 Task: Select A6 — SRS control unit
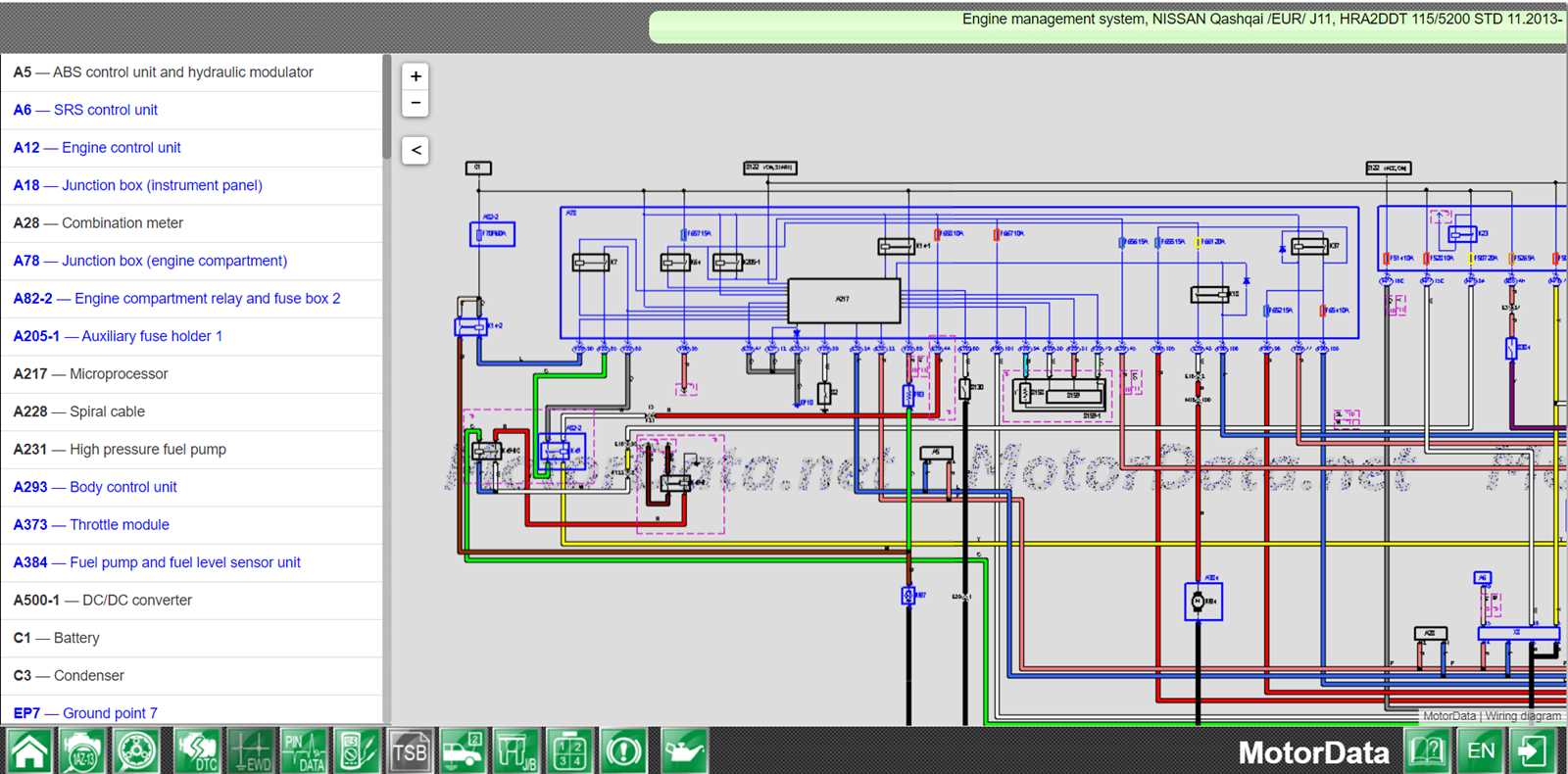tap(191, 110)
